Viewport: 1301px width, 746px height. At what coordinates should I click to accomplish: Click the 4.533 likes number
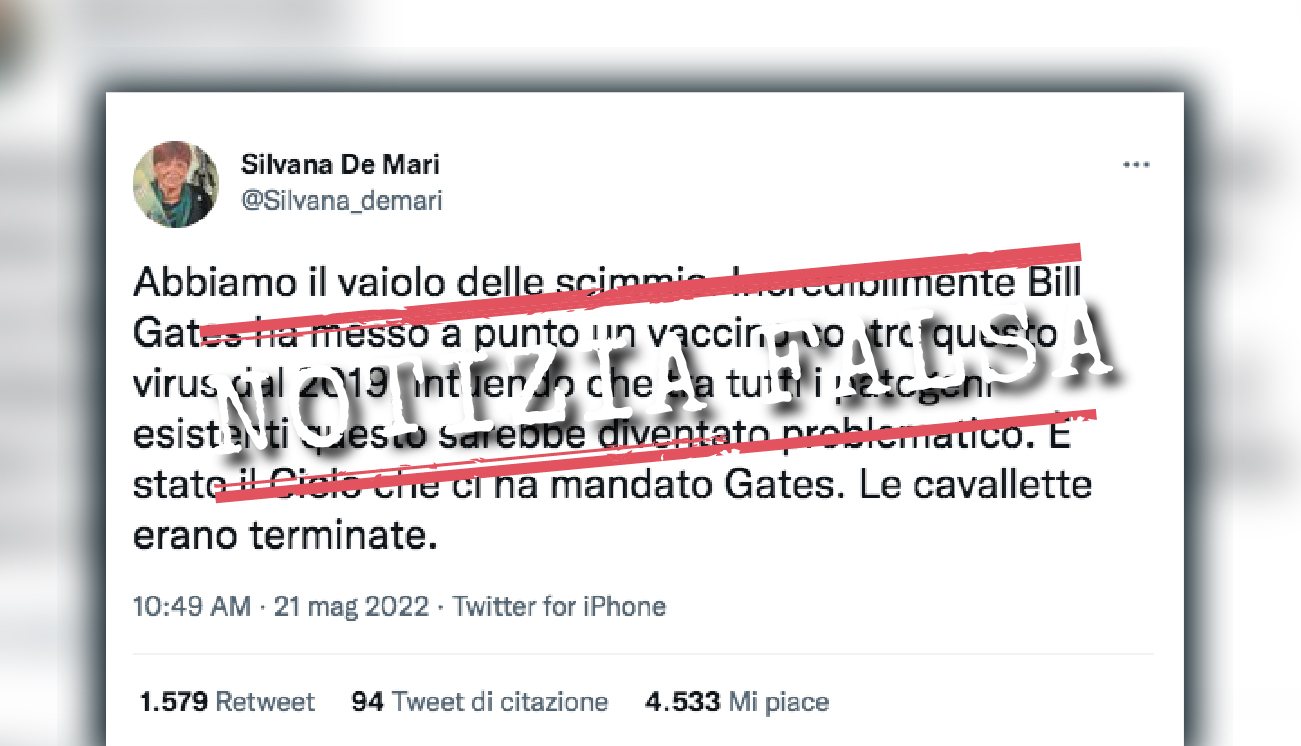pyautogui.click(x=682, y=702)
